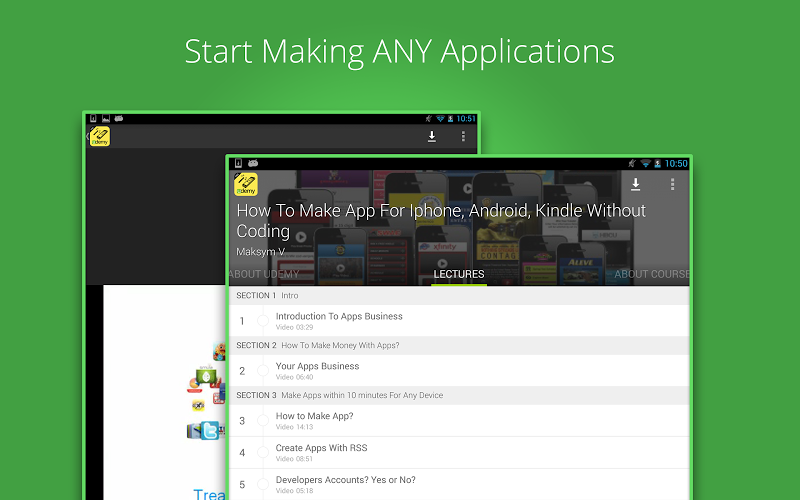Switch to the ABOUT UDEMY tab
This screenshot has width=800, height=500.
point(264,274)
